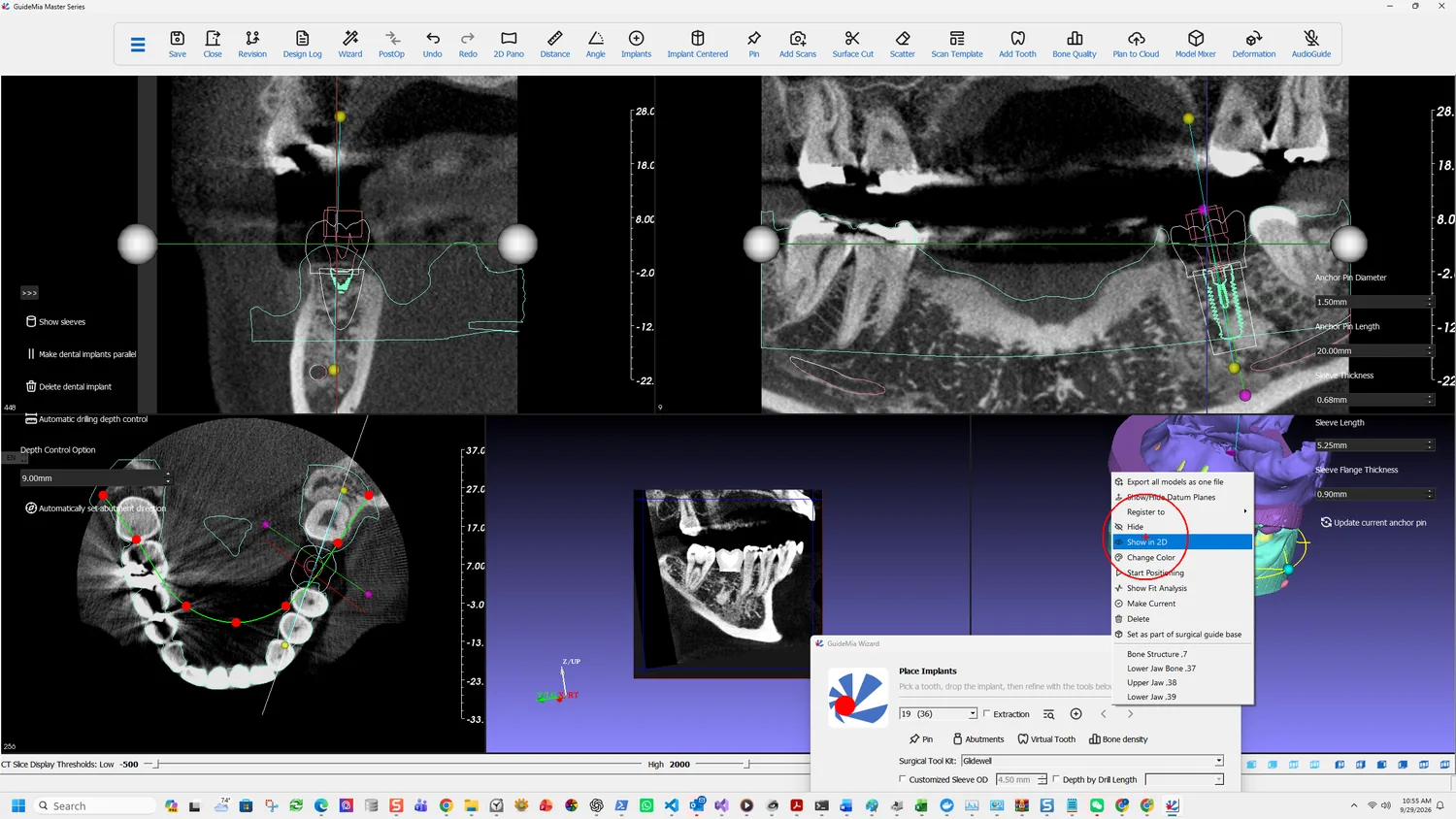1456x819 pixels.
Task: Toggle Automatically set abutment direction
Action: (95, 508)
